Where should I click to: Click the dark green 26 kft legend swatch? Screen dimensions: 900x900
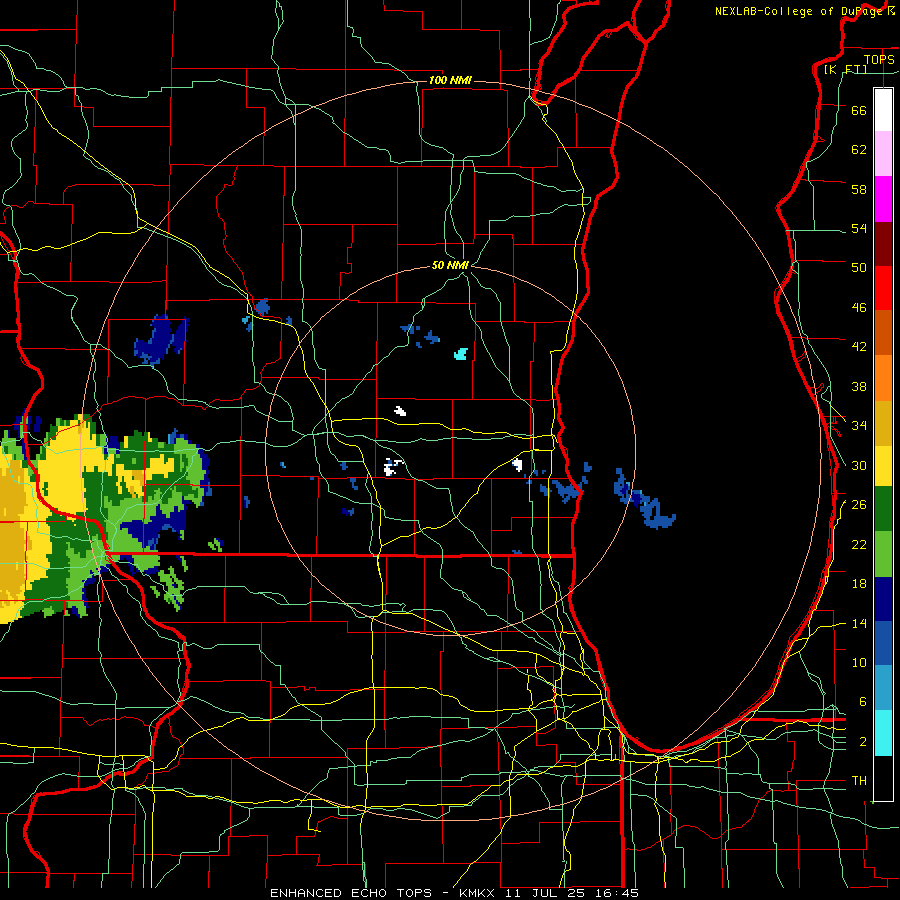coord(883,508)
